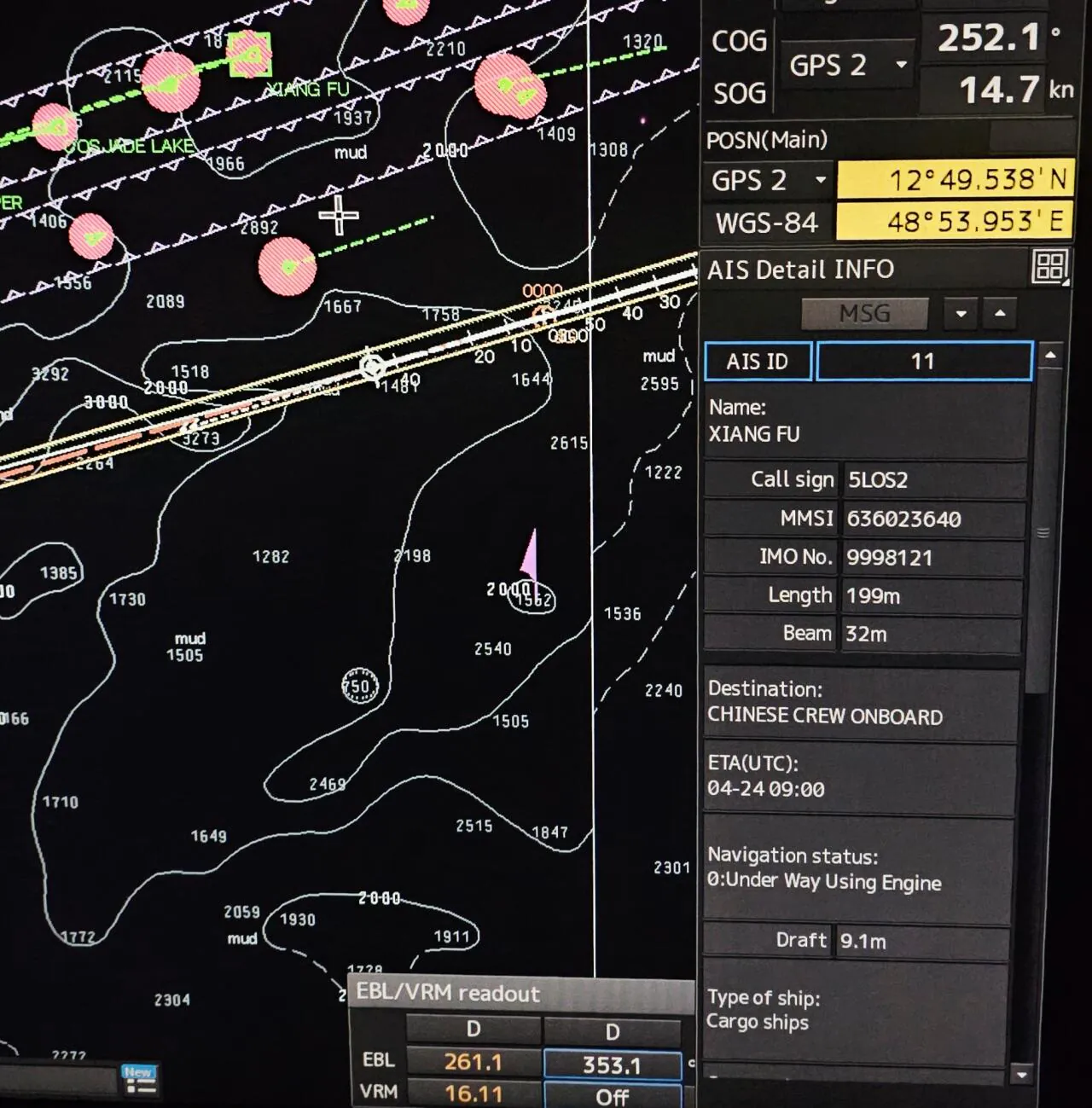Image resolution: width=1092 pixels, height=1108 pixels.
Task: Click the circled 750 depth sounding symbol
Action: click(x=359, y=685)
